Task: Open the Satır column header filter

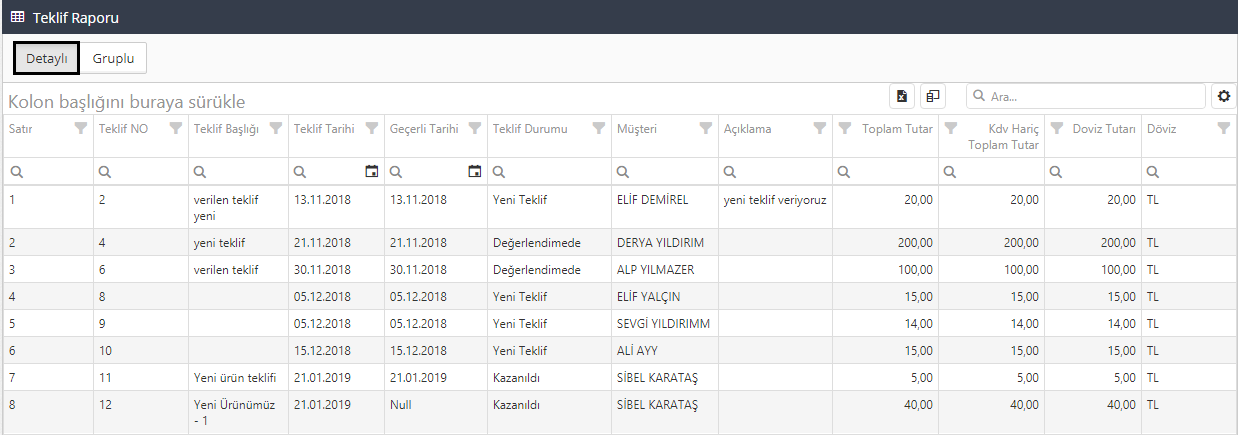Action: pos(81,128)
